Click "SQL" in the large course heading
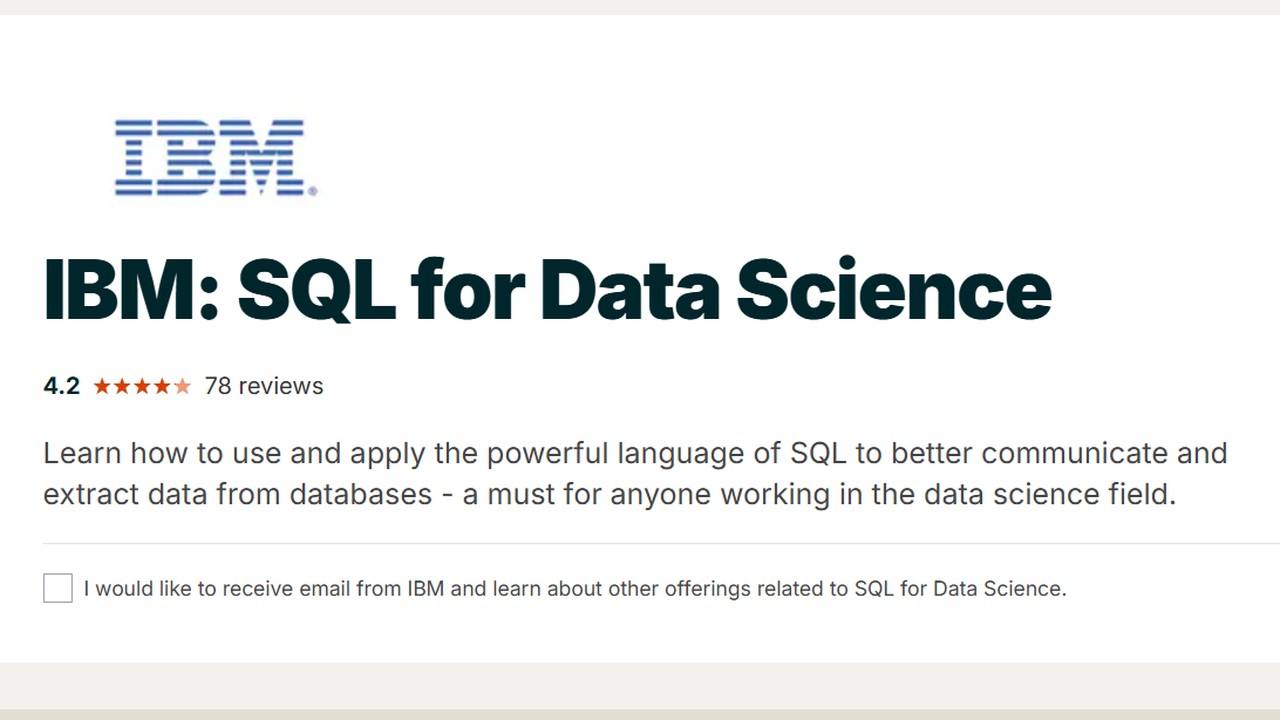This screenshot has width=1280, height=720. pyautogui.click(x=316, y=290)
